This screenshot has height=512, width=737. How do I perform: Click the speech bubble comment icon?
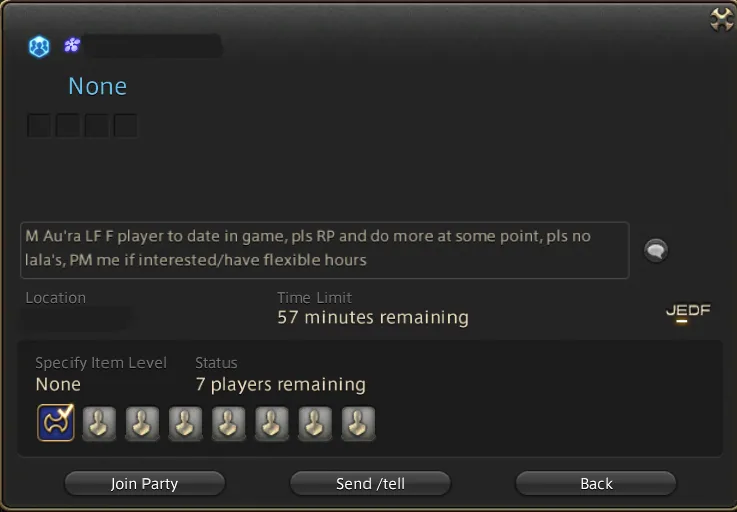[x=656, y=250]
